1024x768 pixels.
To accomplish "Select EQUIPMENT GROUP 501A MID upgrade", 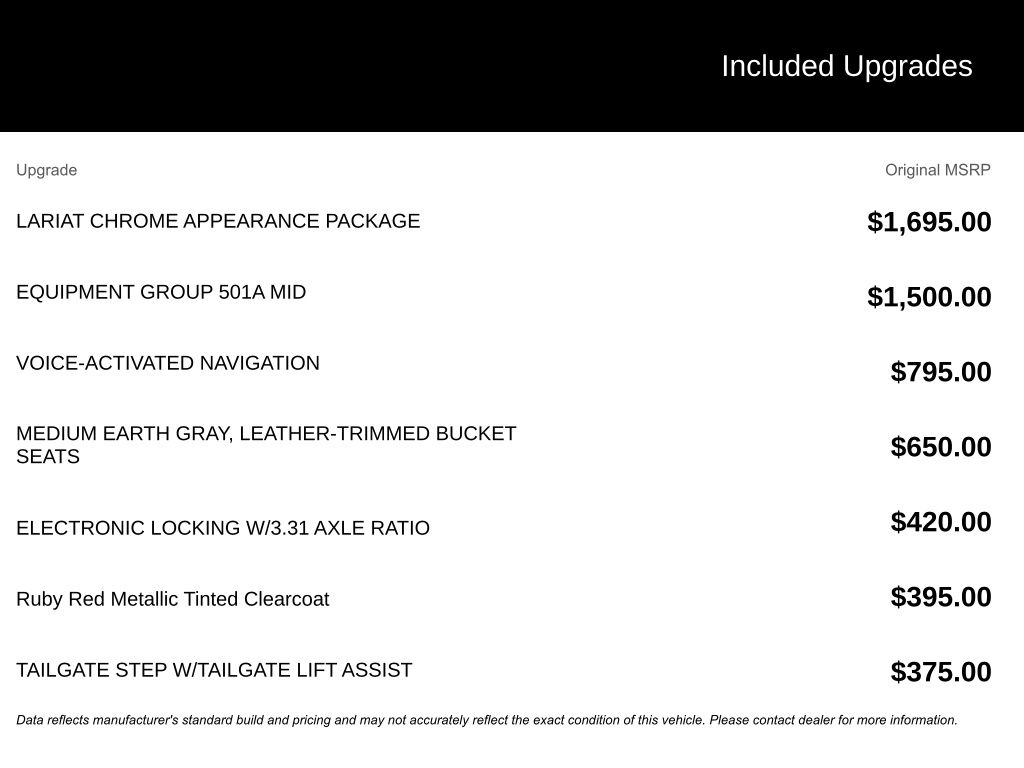I will pyautogui.click(x=161, y=292).
